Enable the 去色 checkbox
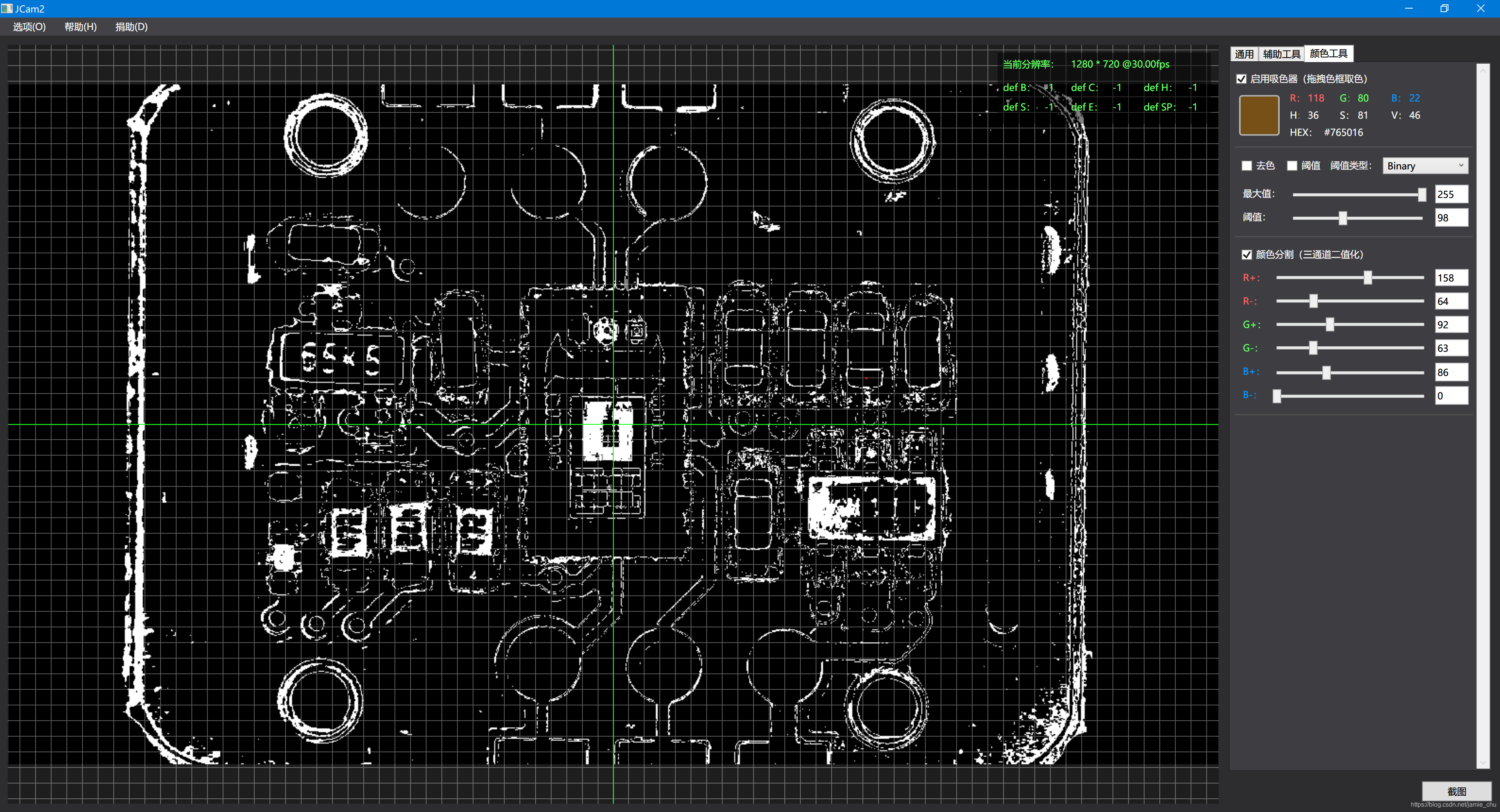This screenshot has height=812, width=1500. (x=1247, y=166)
